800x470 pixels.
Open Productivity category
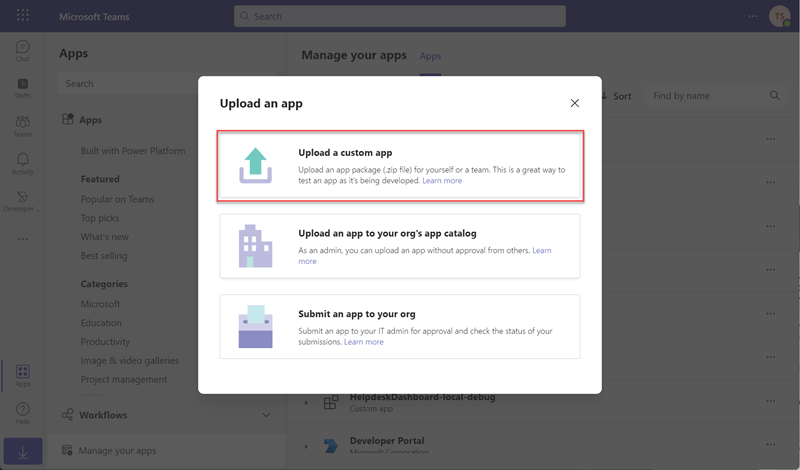point(105,342)
